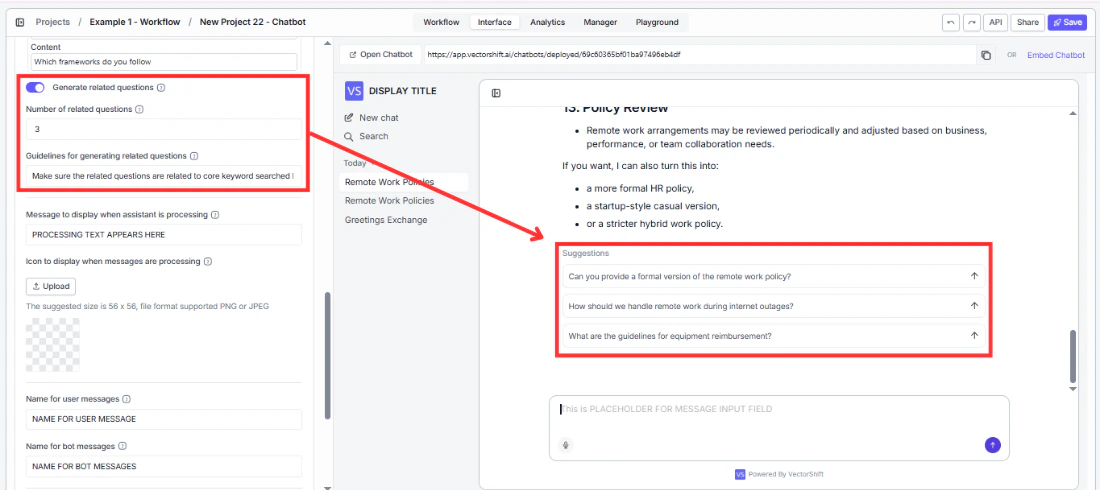Click the info icon beside Icon to display when processing
The width and height of the screenshot is (1100, 490).
pos(208,262)
